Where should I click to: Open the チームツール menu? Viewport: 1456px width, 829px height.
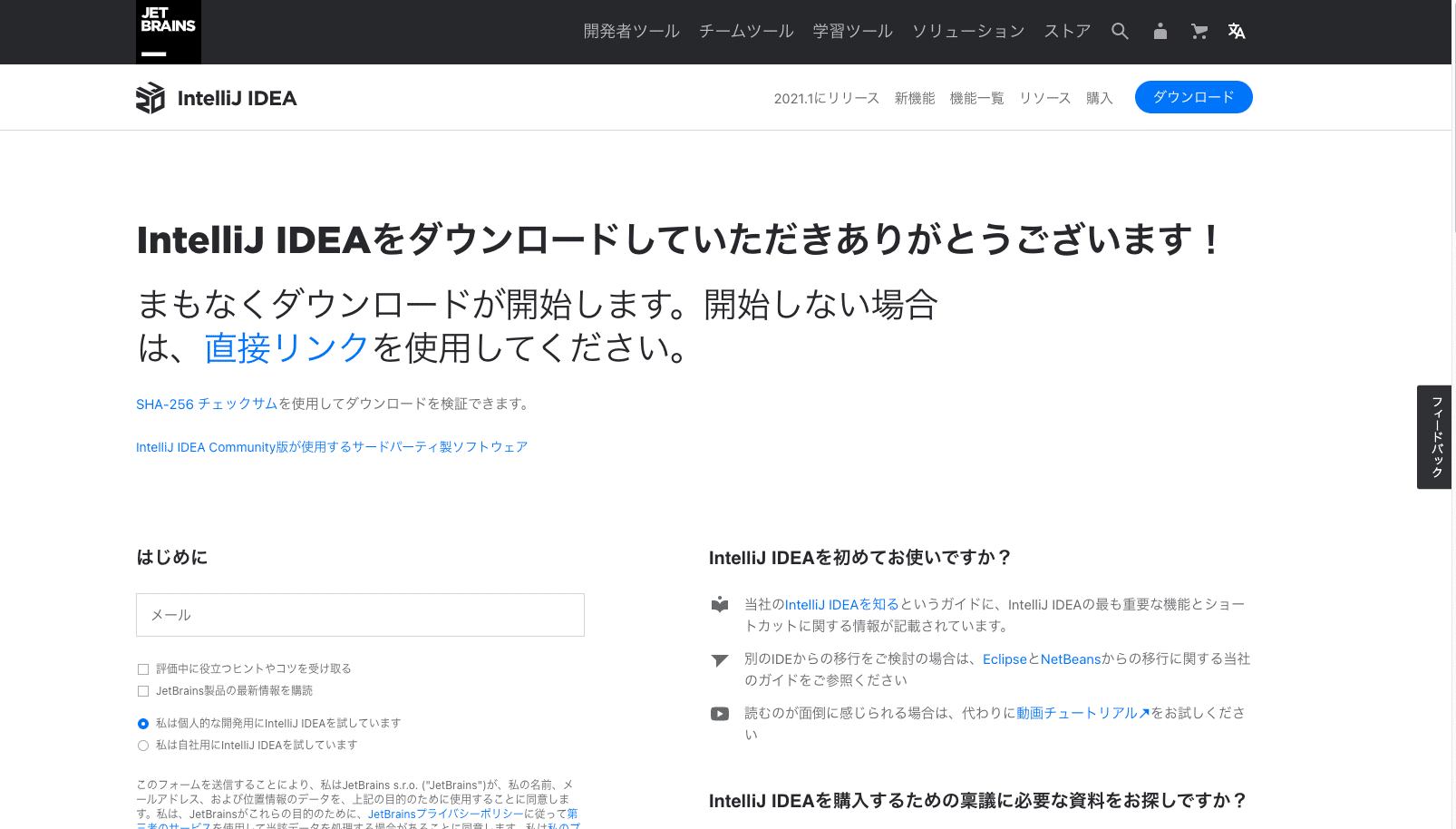coord(746,31)
